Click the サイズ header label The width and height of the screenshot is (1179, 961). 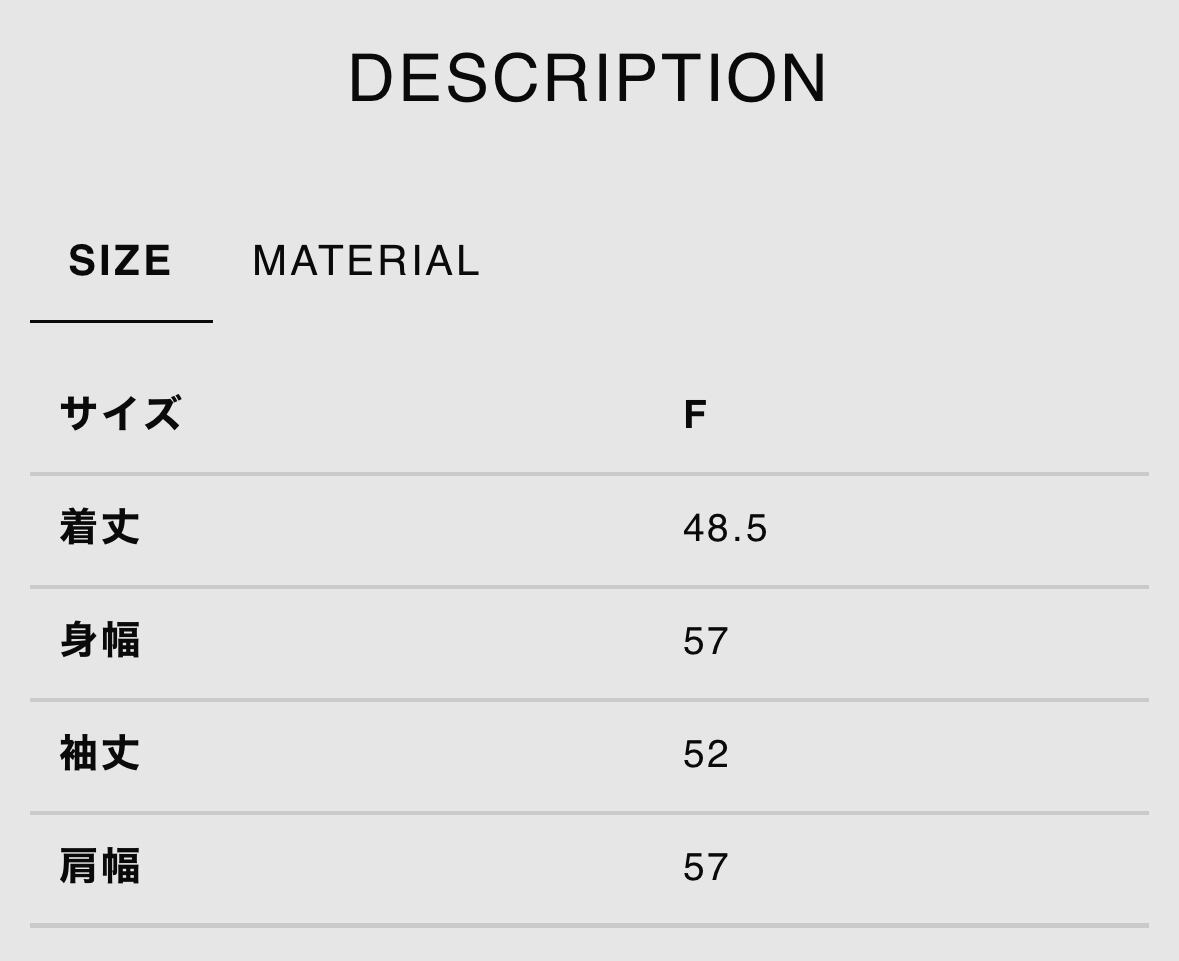[x=121, y=413]
